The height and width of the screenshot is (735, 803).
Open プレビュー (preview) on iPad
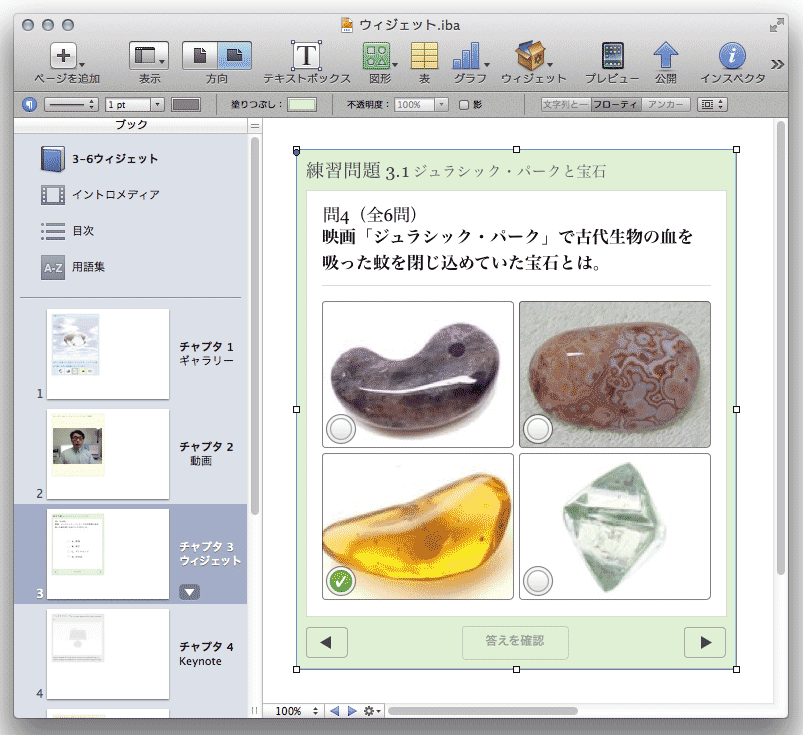(612, 56)
